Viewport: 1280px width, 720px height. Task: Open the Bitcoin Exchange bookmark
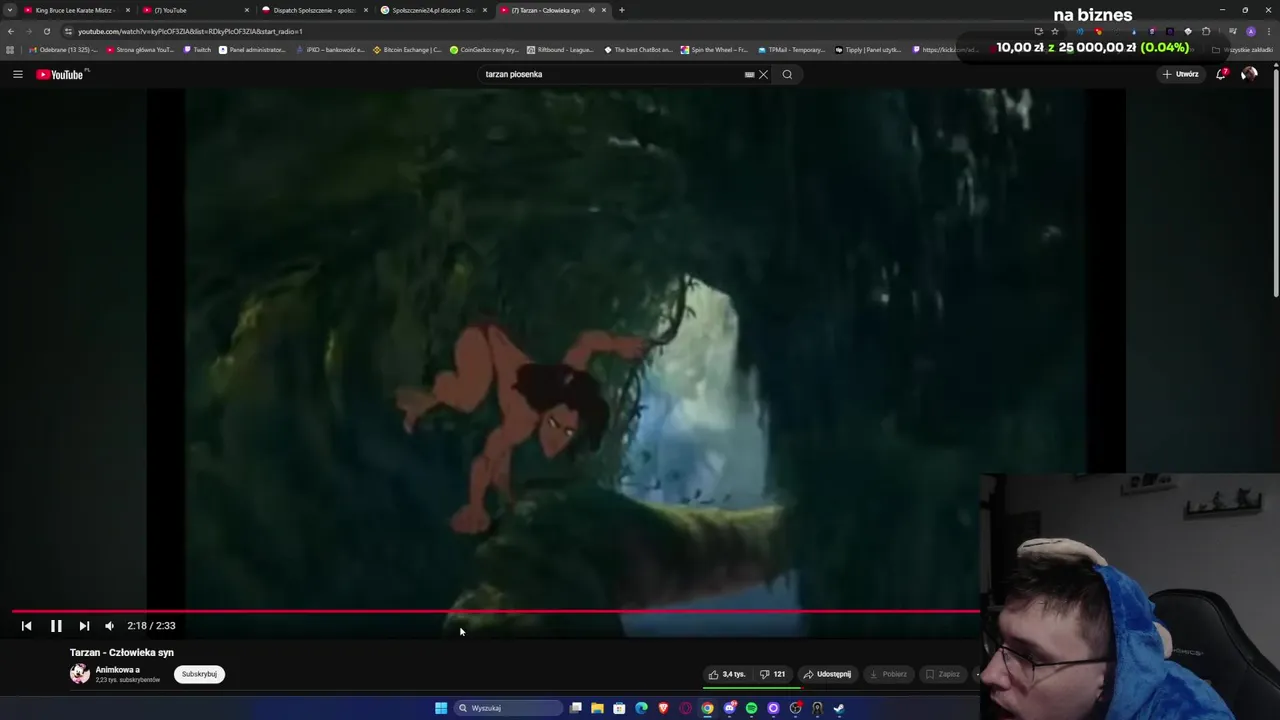coord(407,49)
